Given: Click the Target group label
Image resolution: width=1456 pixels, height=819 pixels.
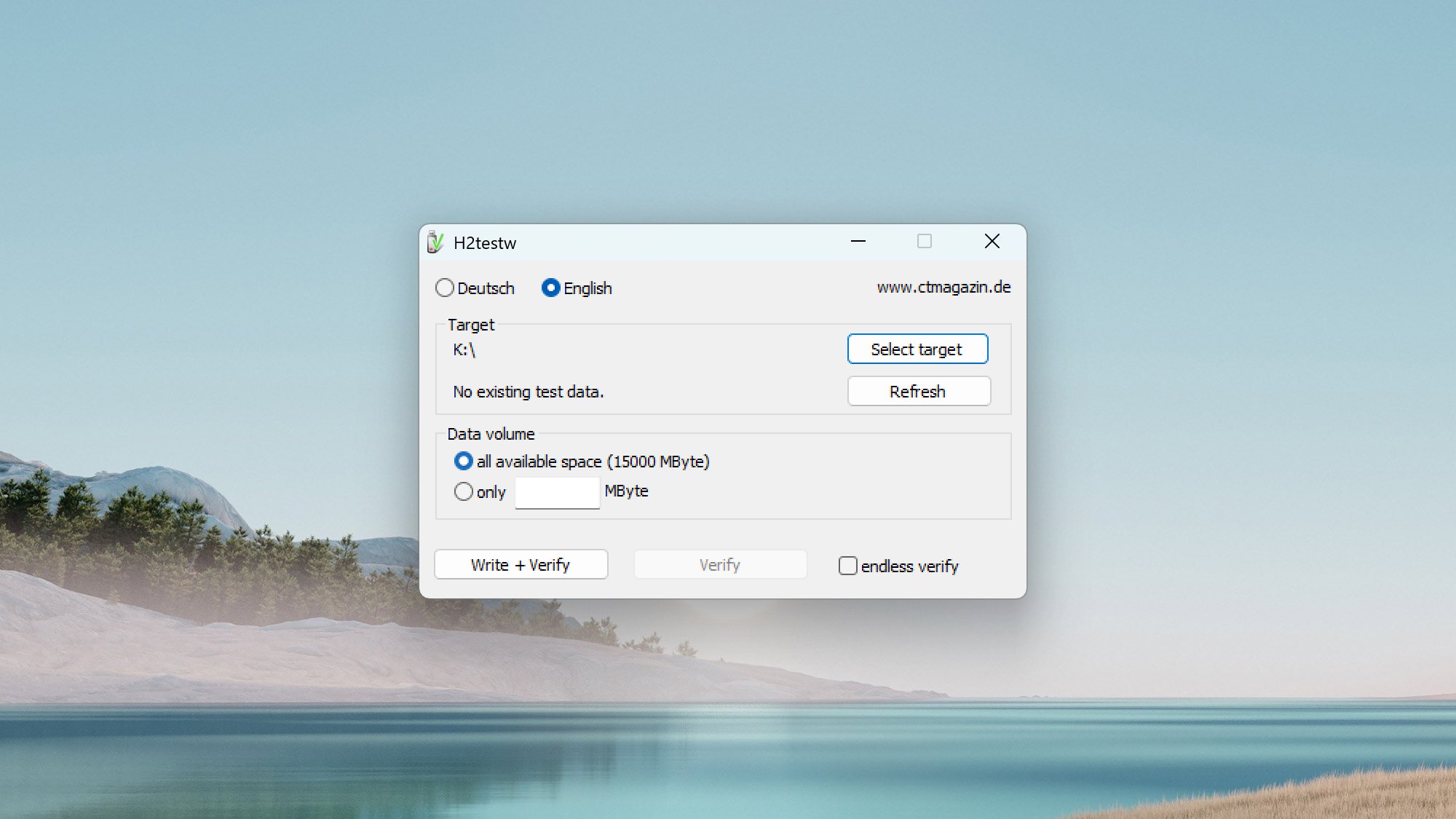Looking at the screenshot, I should point(470,325).
